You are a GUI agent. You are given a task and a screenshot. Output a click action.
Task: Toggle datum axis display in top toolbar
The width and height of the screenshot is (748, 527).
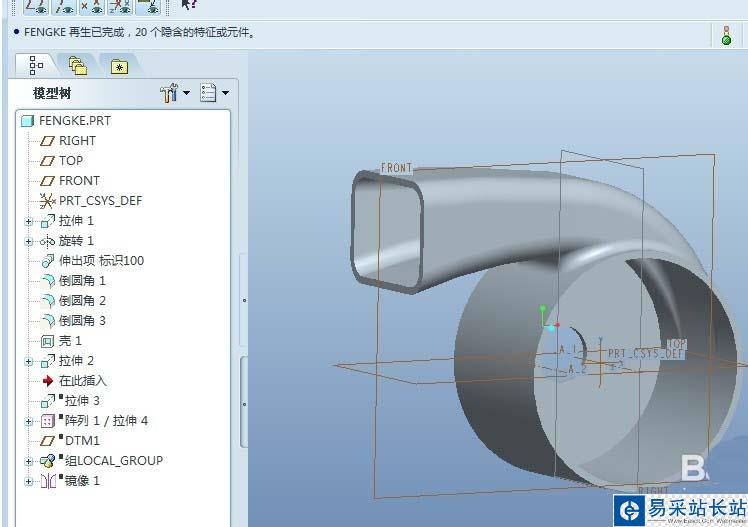(64, 6)
